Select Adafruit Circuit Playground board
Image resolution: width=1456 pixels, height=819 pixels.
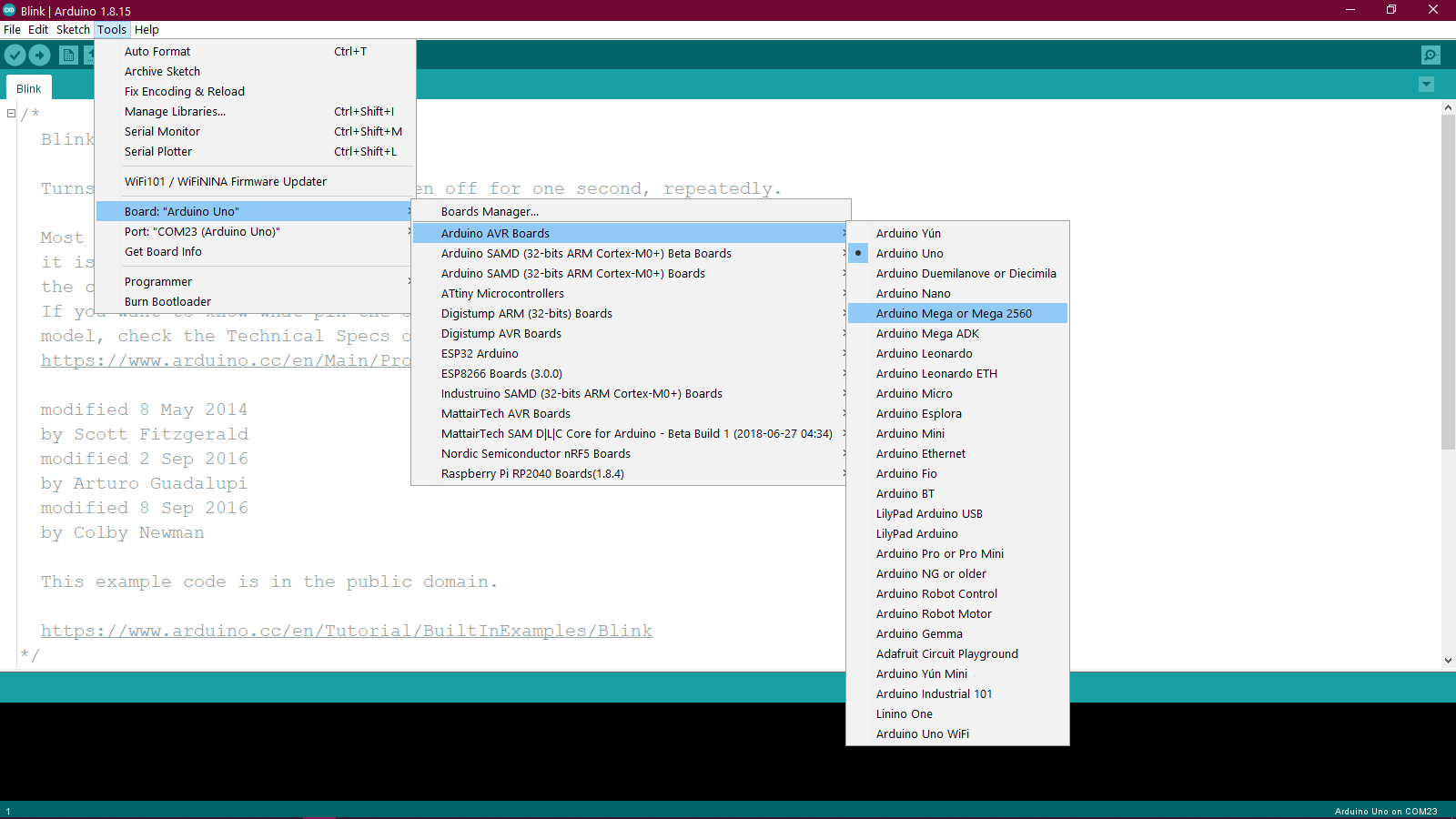(958, 653)
